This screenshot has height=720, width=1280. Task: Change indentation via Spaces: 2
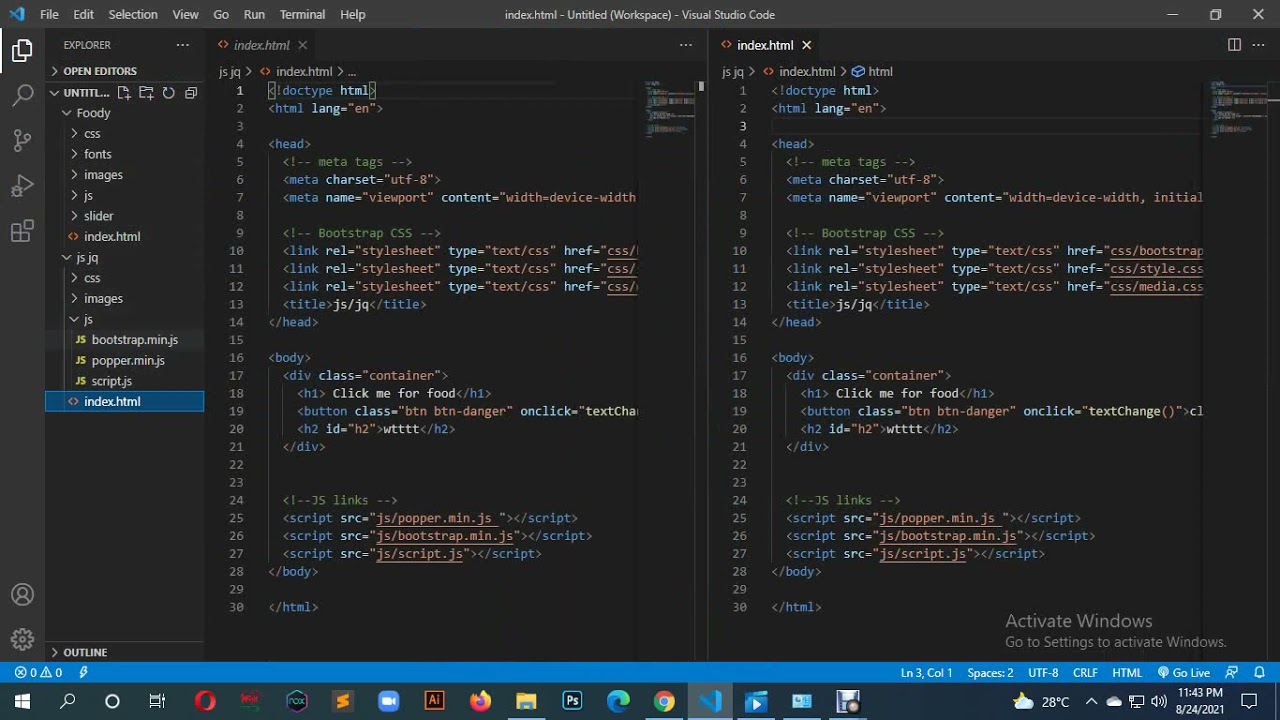pyautogui.click(x=990, y=673)
